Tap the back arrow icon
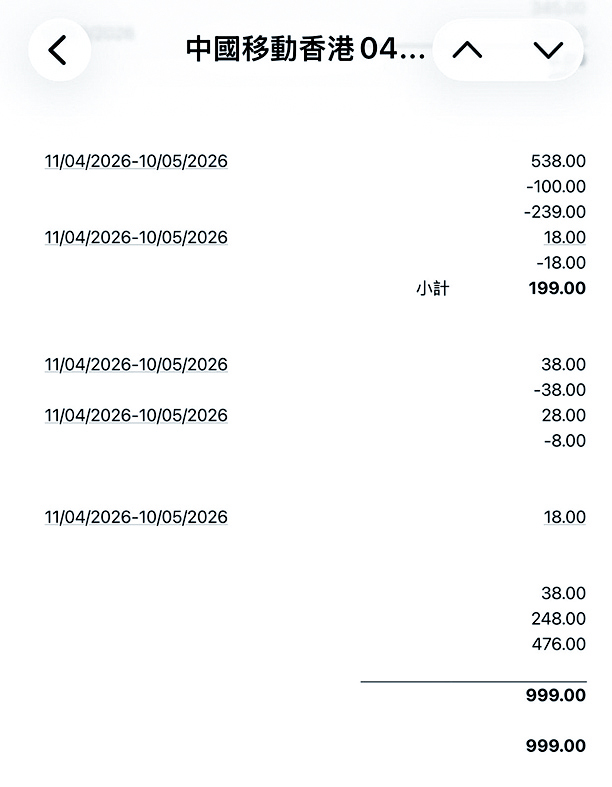Image resolution: width=612 pixels, height=787 pixels. coord(58,50)
